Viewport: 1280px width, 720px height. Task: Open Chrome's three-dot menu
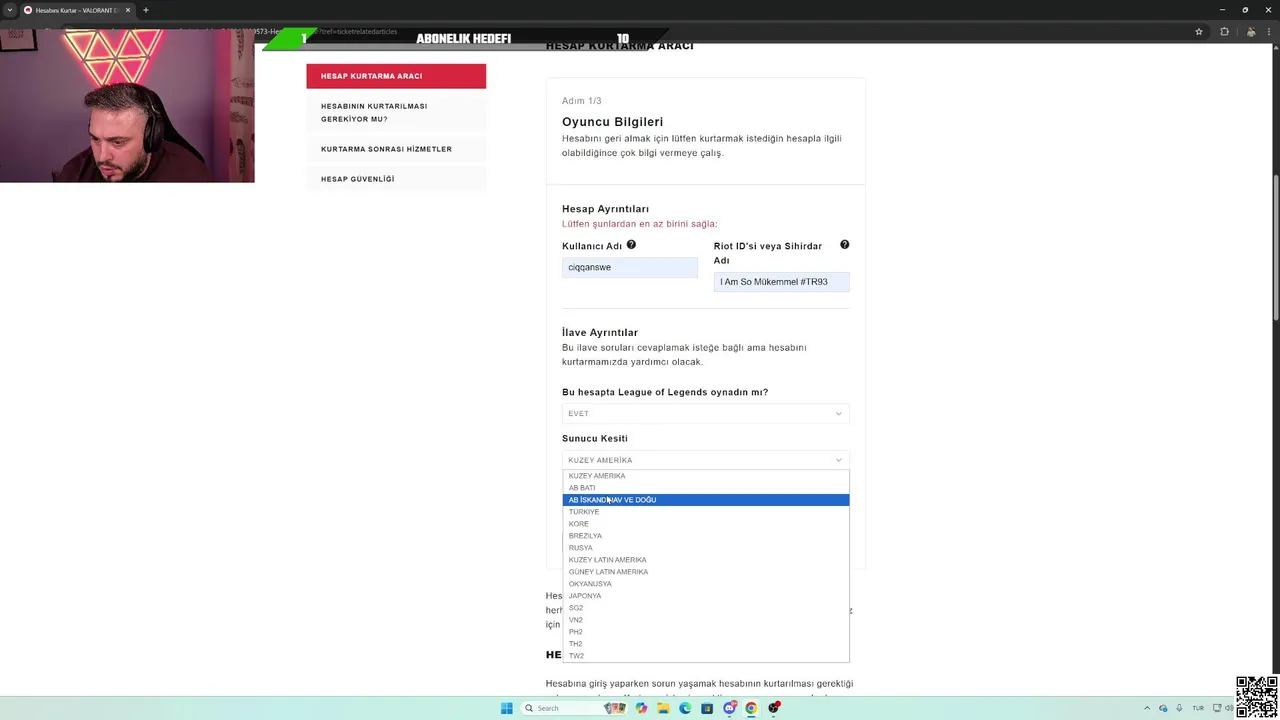pyautogui.click(x=1267, y=31)
